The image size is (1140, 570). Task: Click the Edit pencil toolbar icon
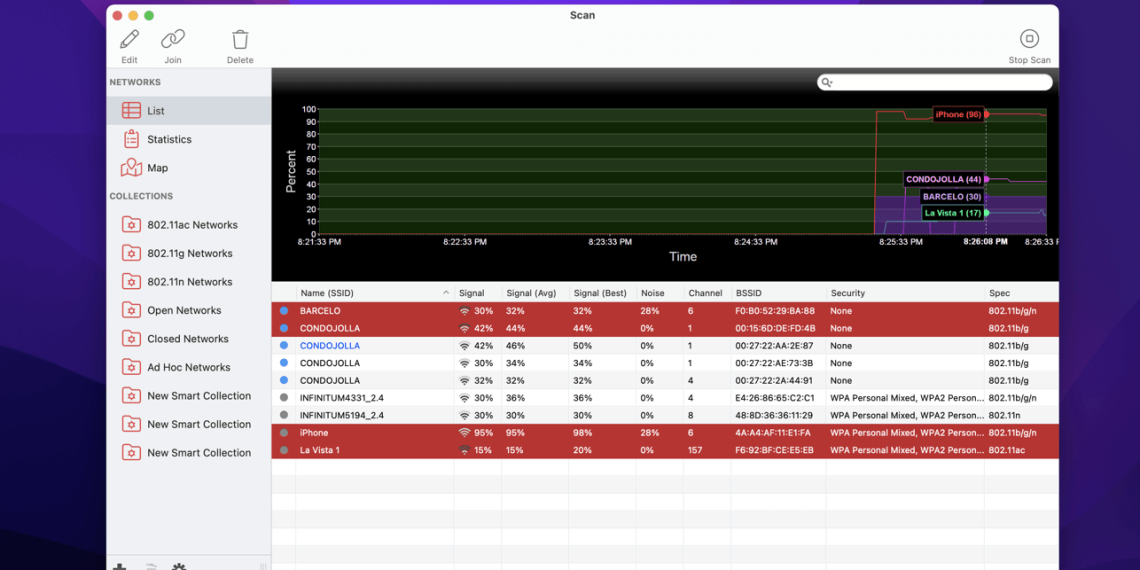(129, 39)
